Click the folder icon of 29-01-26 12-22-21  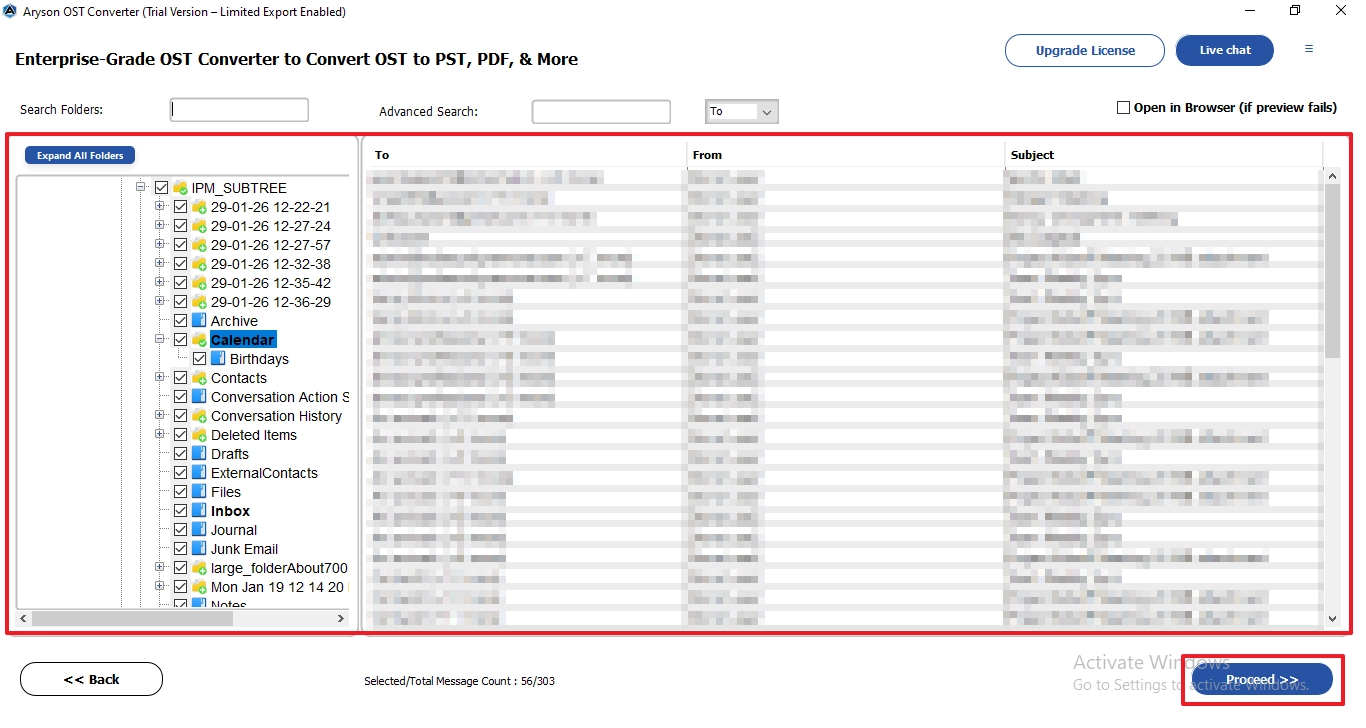[x=200, y=207]
